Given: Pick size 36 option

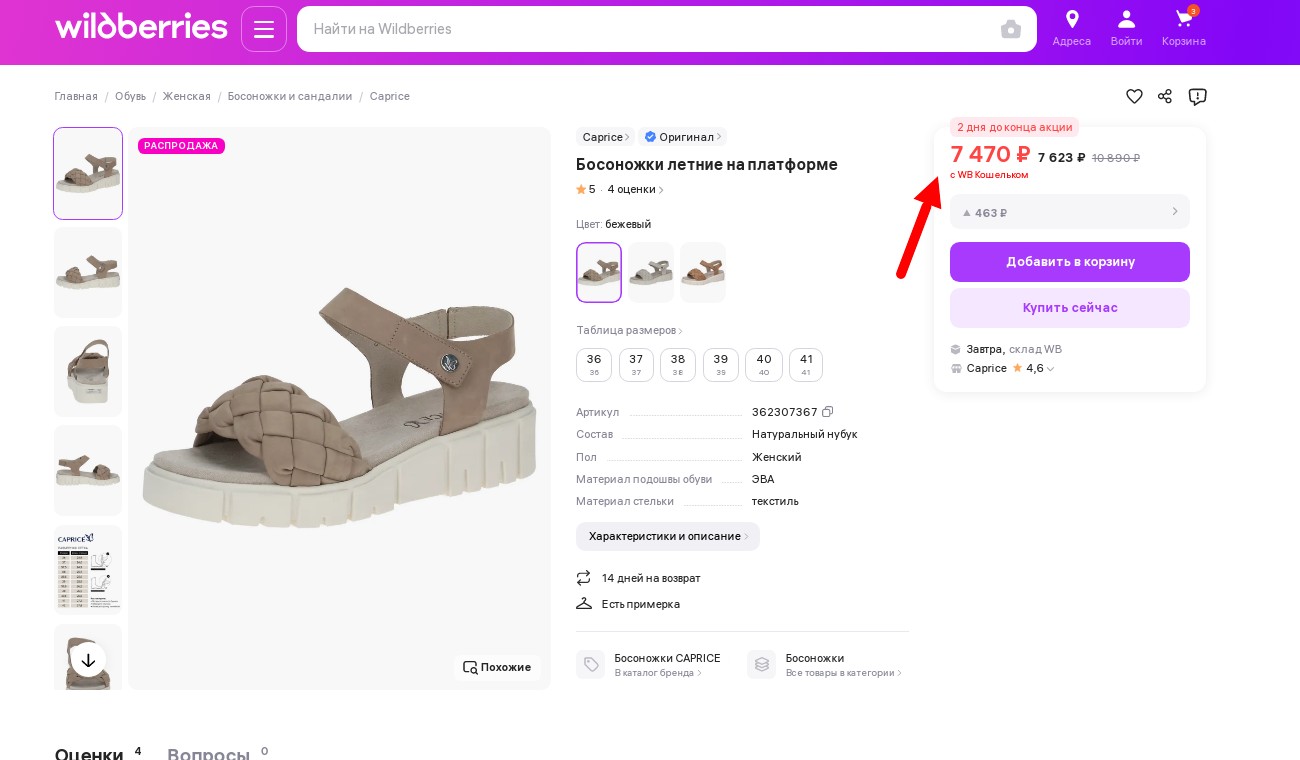Looking at the screenshot, I should [594, 365].
